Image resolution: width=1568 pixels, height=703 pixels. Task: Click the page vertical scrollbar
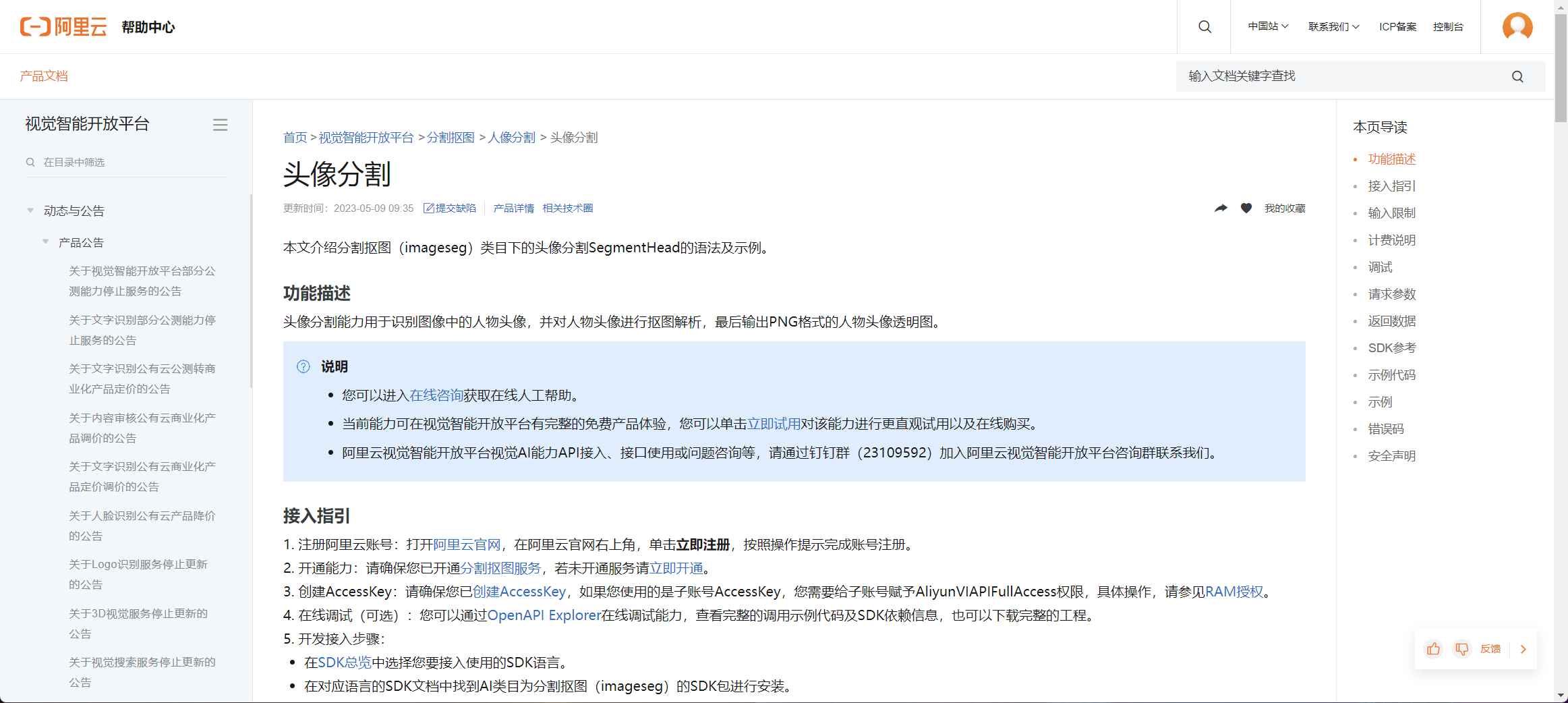pyautogui.click(x=1561, y=67)
